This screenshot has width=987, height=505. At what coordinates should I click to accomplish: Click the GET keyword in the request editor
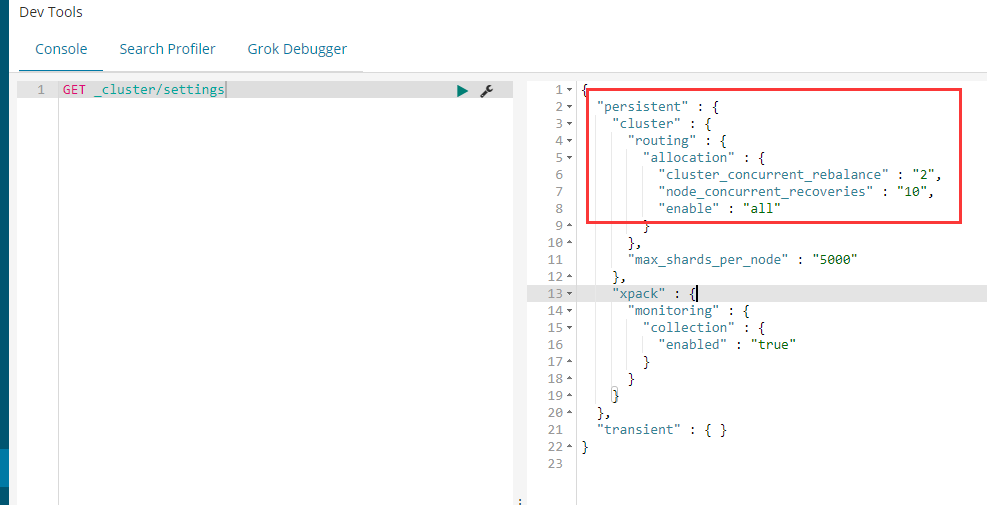(x=74, y=90)
